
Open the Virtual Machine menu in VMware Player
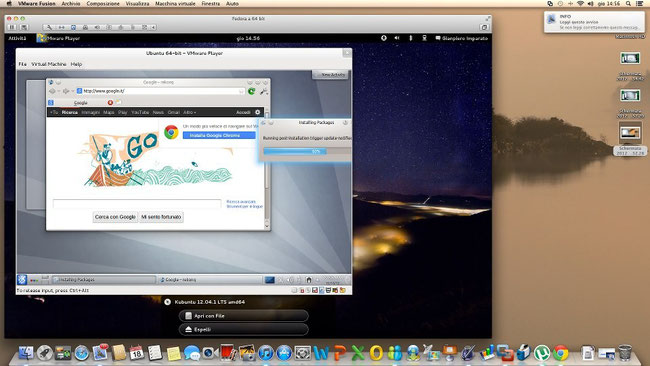(49, 64)
